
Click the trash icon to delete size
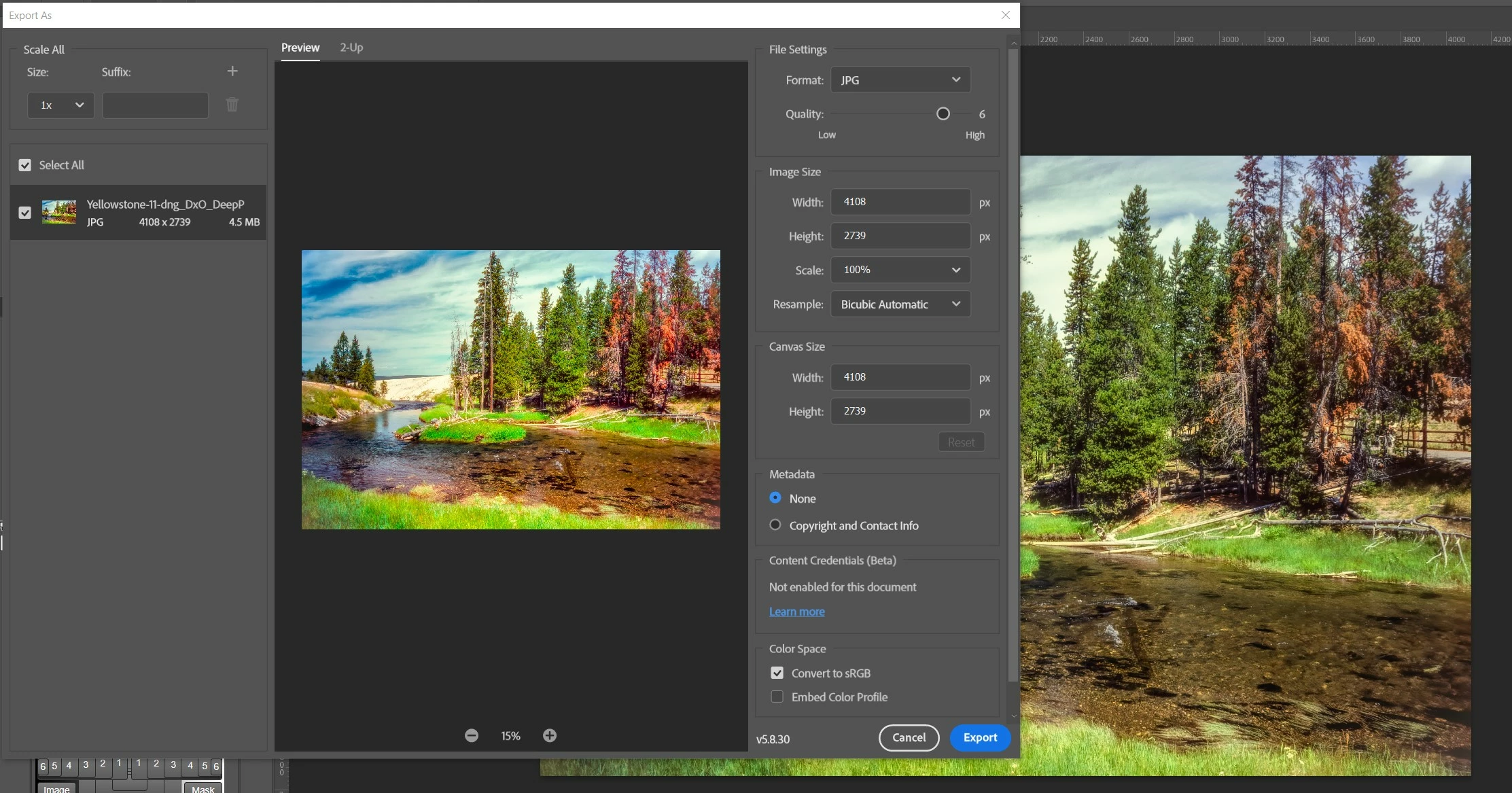(x=232, y=105)
